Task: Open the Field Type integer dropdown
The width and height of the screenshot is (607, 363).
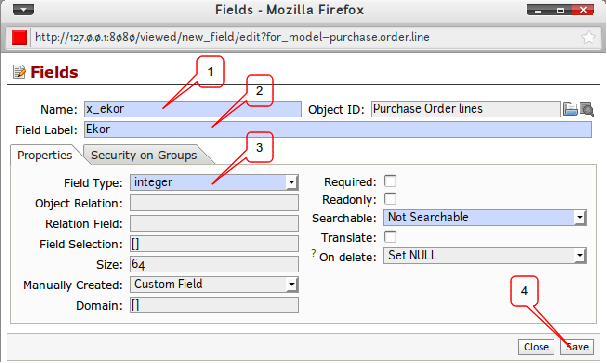Action: 214,182
